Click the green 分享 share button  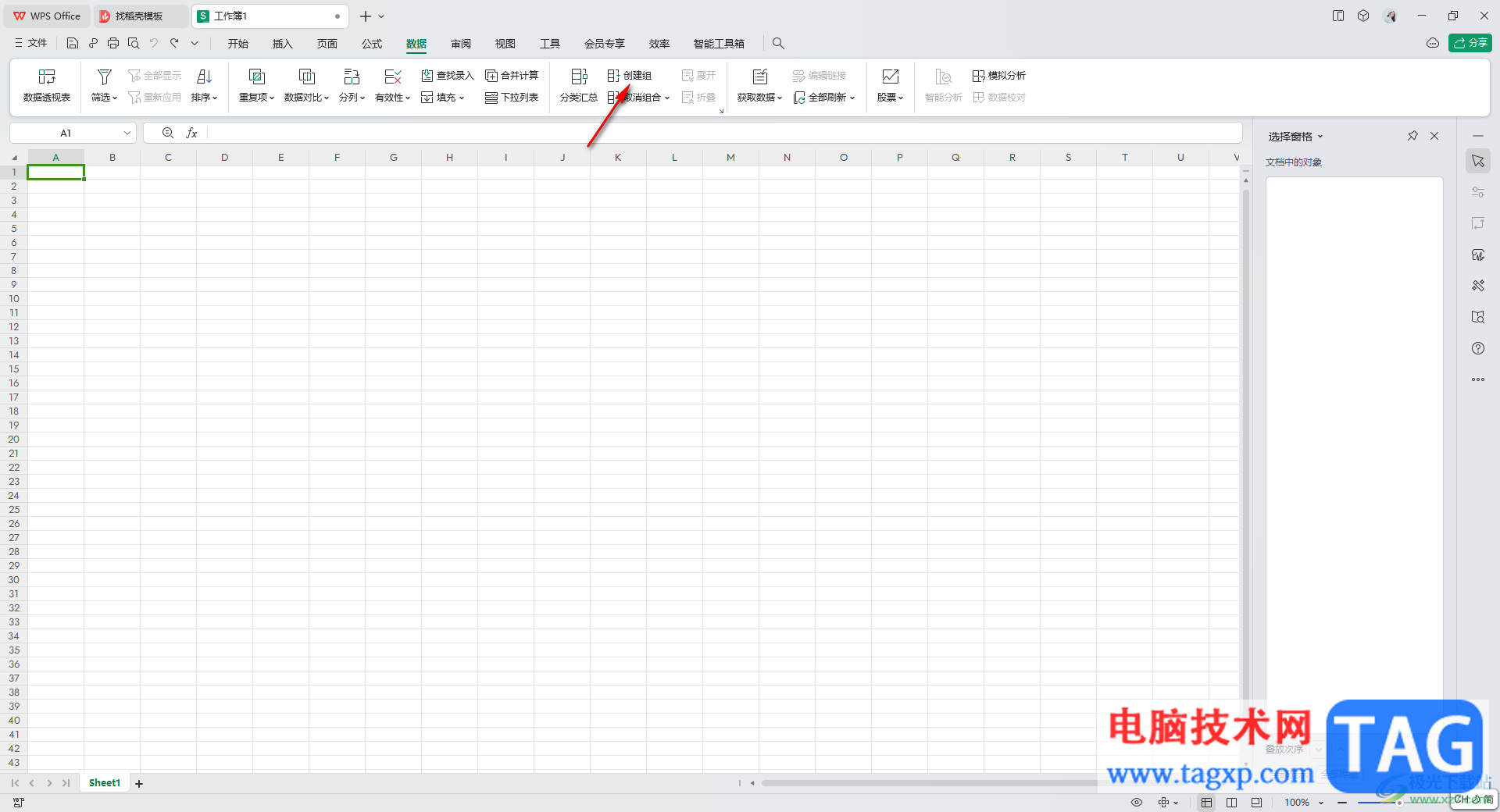pos(1470,43)
